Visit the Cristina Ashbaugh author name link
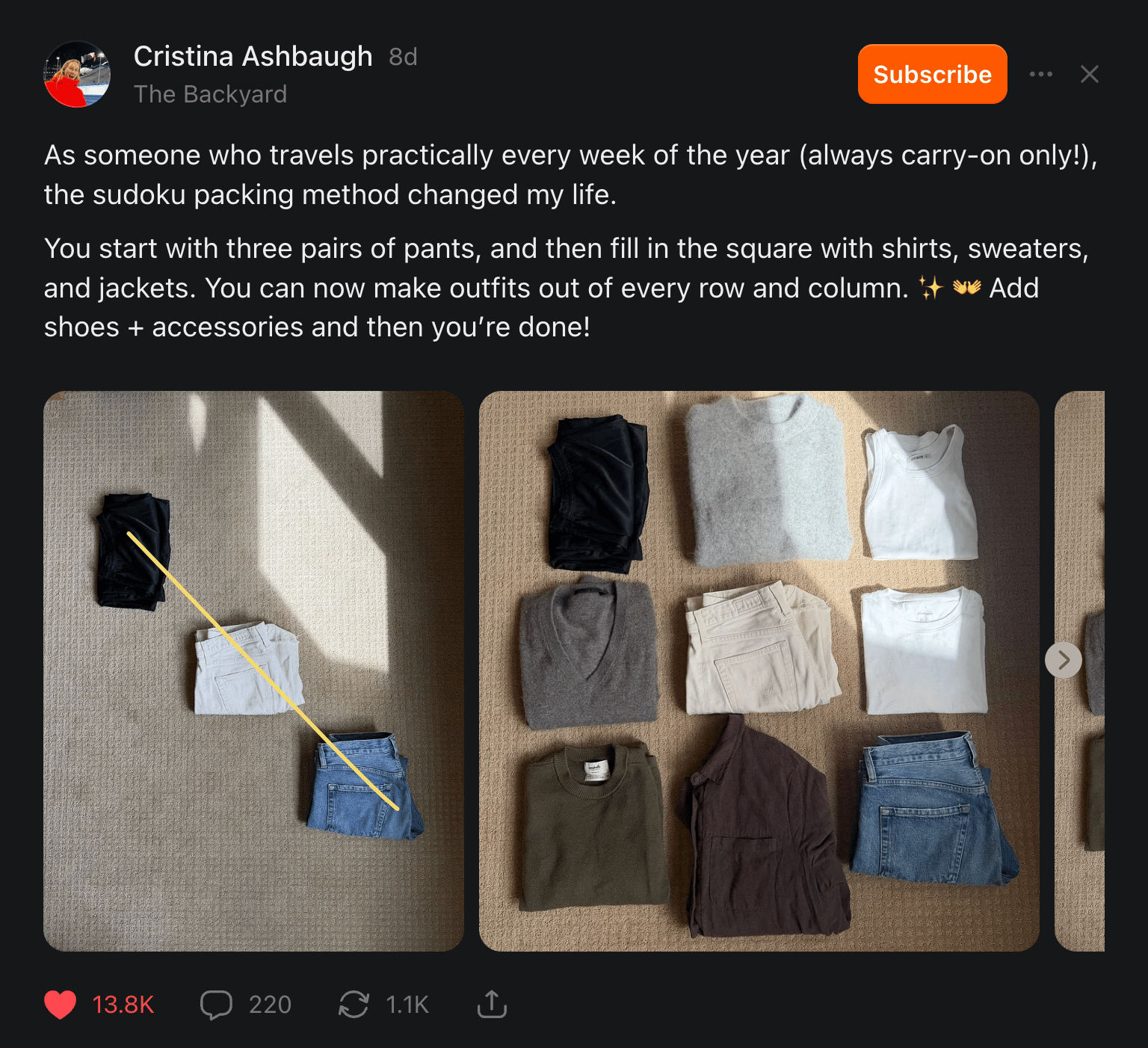Screen dimensions: 1148x1048 (x=253, y=57)
